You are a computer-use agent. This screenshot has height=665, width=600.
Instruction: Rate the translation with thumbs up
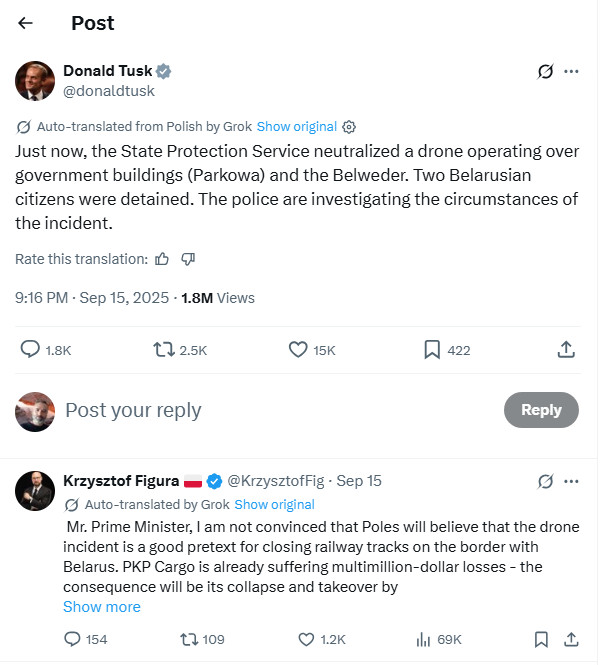[x=163, y=259]
